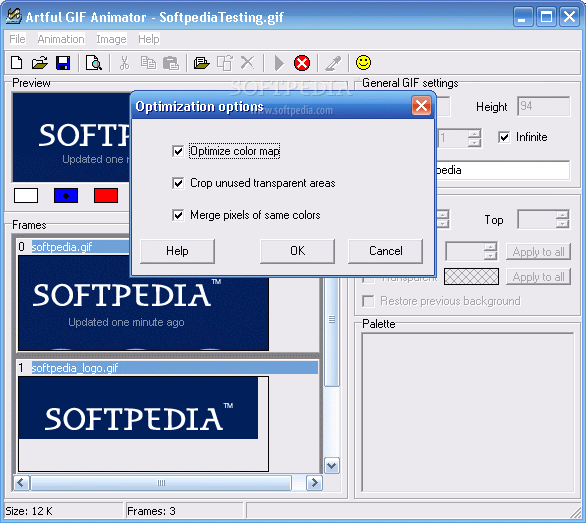The image size is (586, 523).
Task: Click the delay spinner beside Apply to all
Action: pyautogui.click(x=471, y=251)
